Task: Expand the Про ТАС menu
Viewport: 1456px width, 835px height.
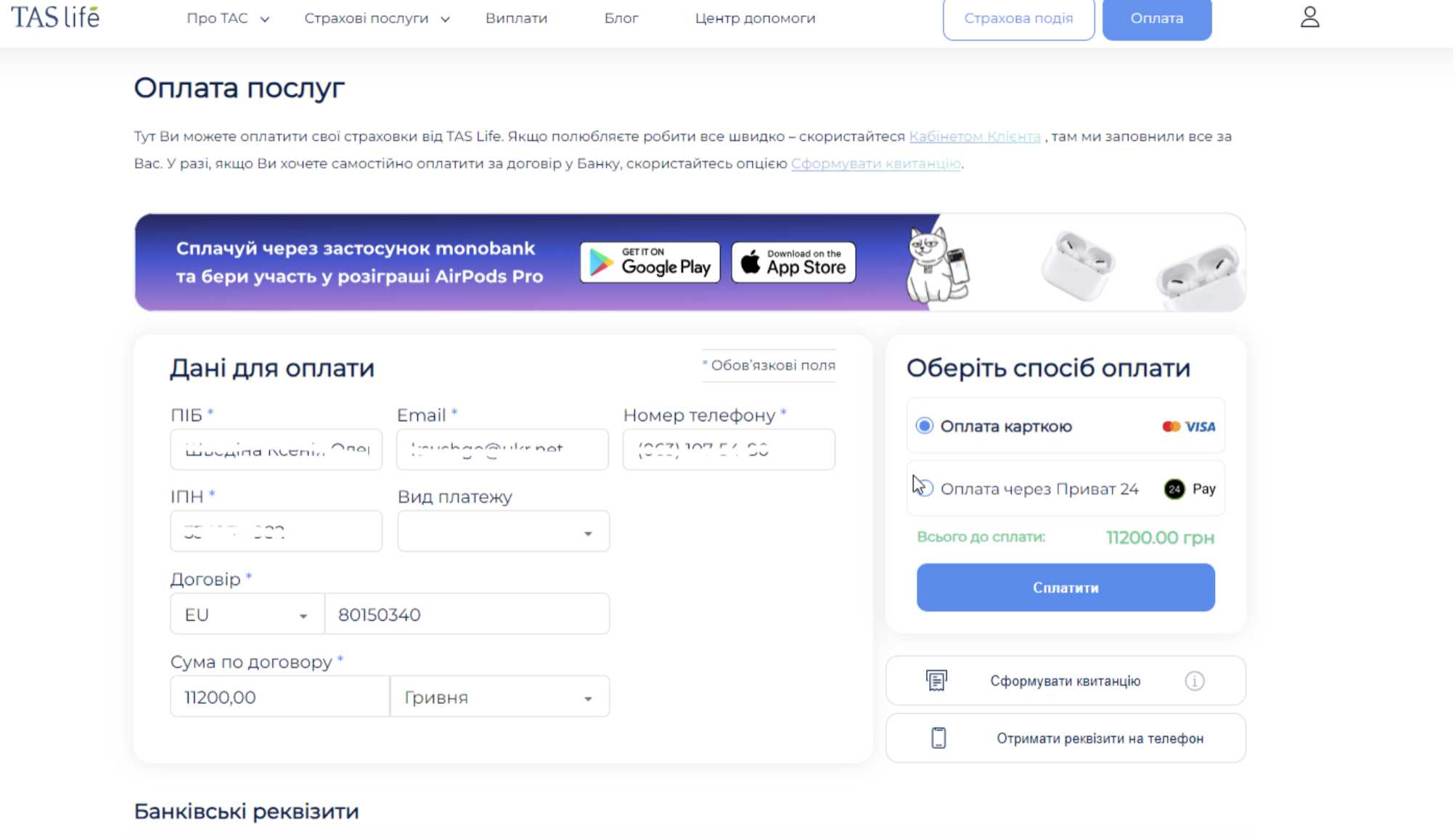Action: (x=228, y=18)
